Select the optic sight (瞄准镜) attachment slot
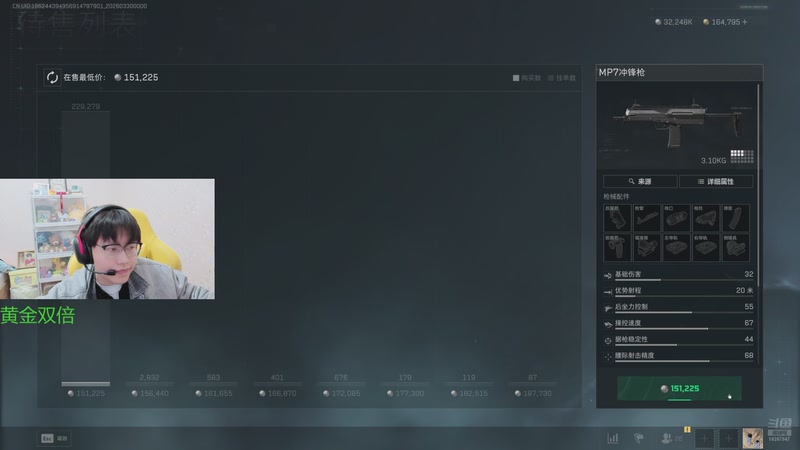Viewport: 800px width, 450px height. [646, 248]
